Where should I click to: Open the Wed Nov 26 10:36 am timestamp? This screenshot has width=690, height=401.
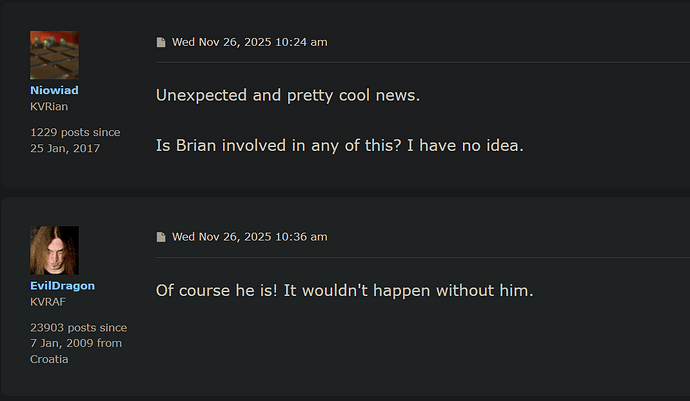(249, 237)
